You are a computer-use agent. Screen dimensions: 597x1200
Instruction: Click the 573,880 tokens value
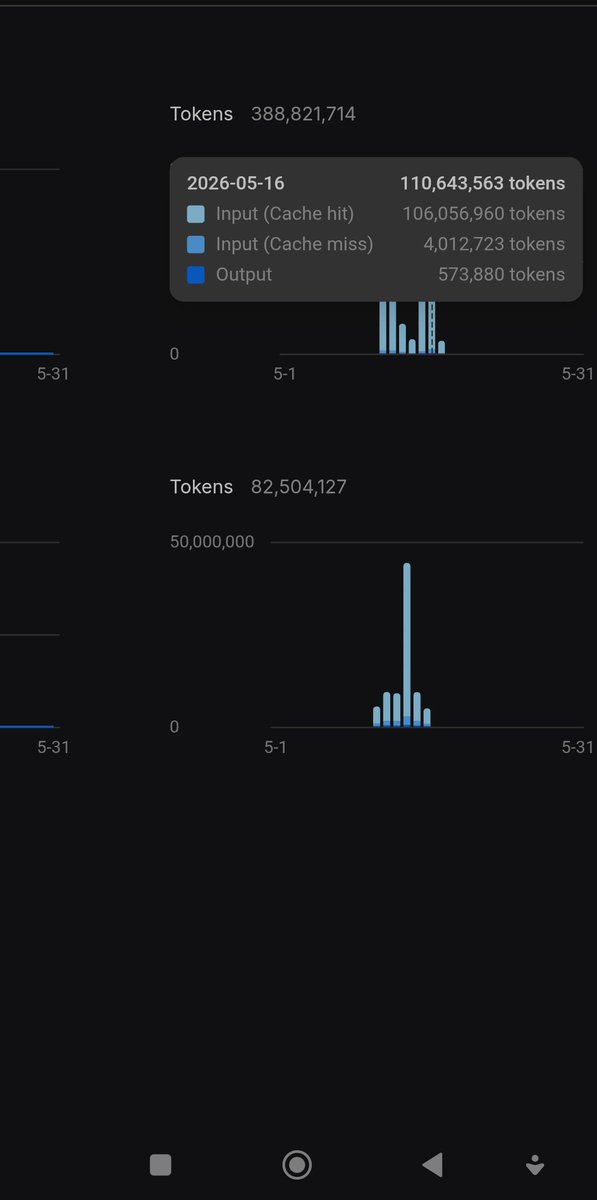coord(502,274)
